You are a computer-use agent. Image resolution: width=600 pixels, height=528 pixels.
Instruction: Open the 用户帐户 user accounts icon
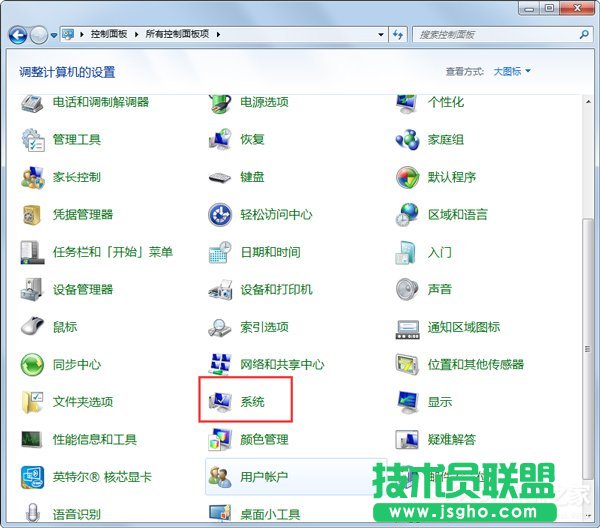click(x=220, y=477)
